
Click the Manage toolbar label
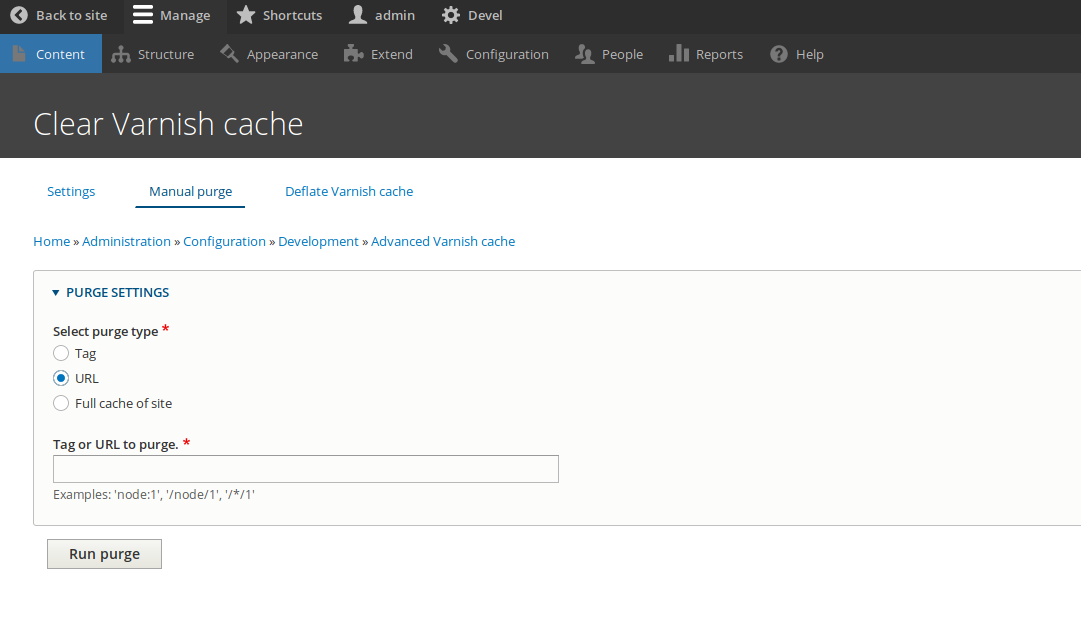185,15
